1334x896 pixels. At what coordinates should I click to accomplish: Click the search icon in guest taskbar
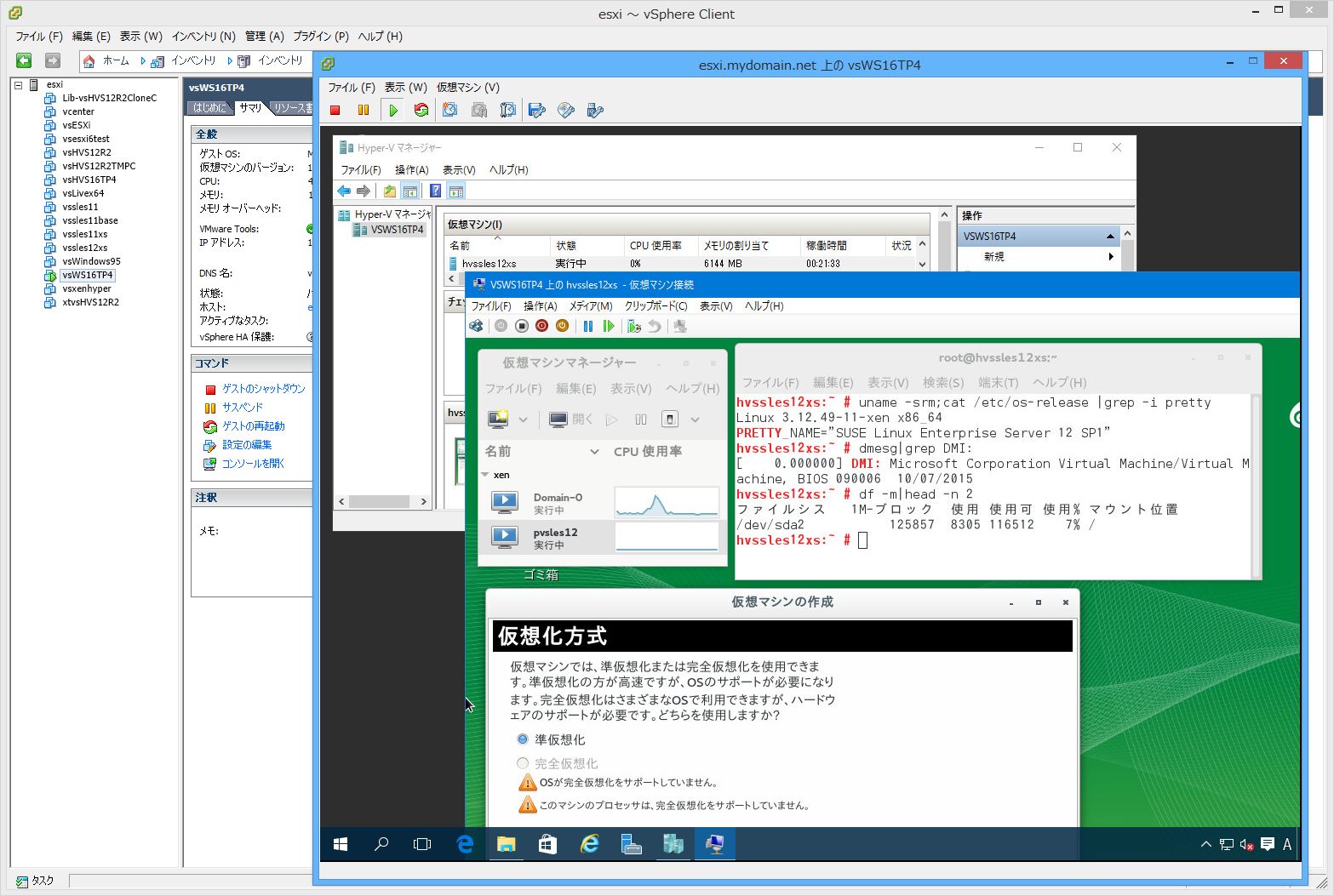(x=381, y=844)
